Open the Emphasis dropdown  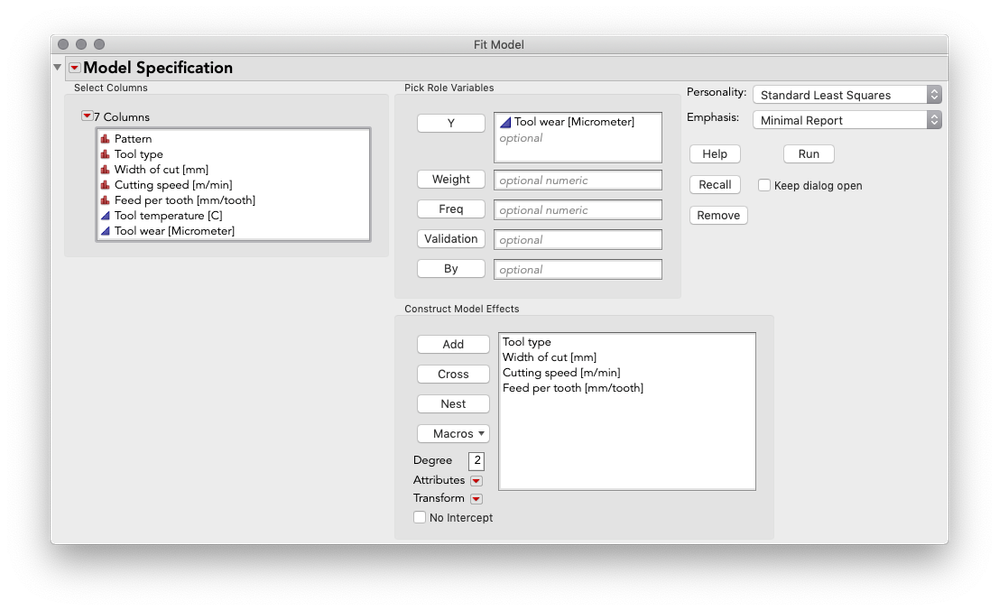(847, 120)
